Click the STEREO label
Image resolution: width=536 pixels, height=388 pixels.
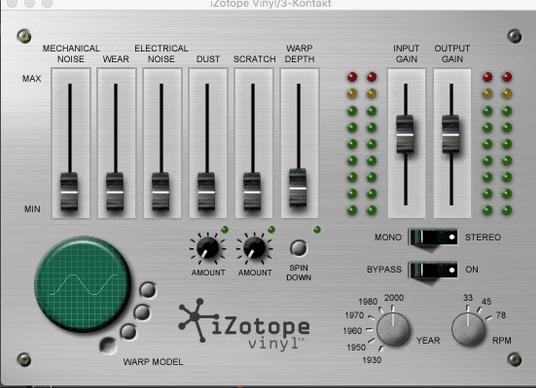tap(483, 237)
